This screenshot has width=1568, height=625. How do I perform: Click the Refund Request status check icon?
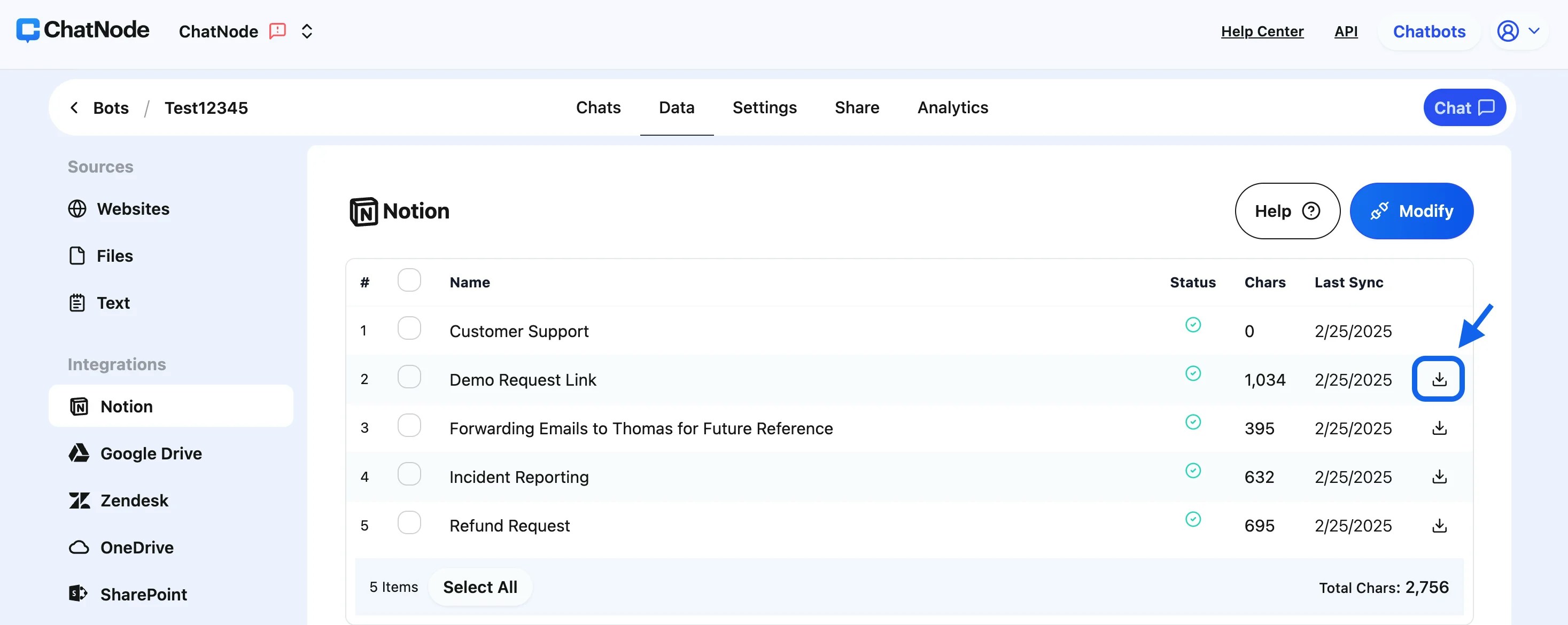[1193, 520]
